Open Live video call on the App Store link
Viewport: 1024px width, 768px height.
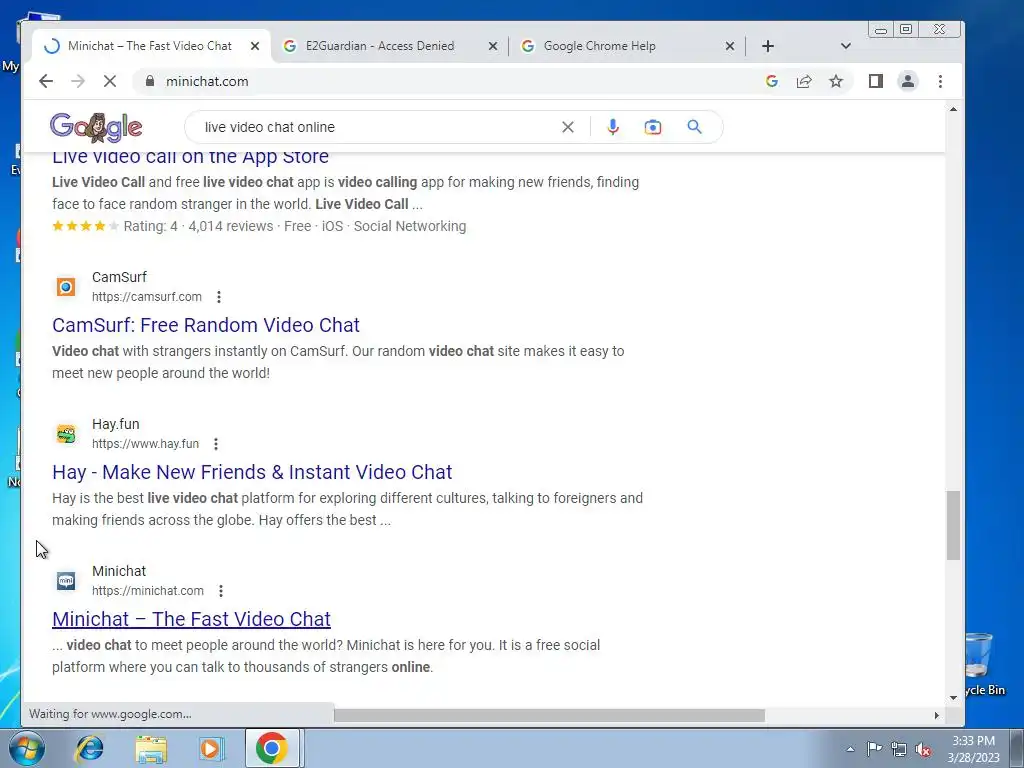(x=191, y=157)
